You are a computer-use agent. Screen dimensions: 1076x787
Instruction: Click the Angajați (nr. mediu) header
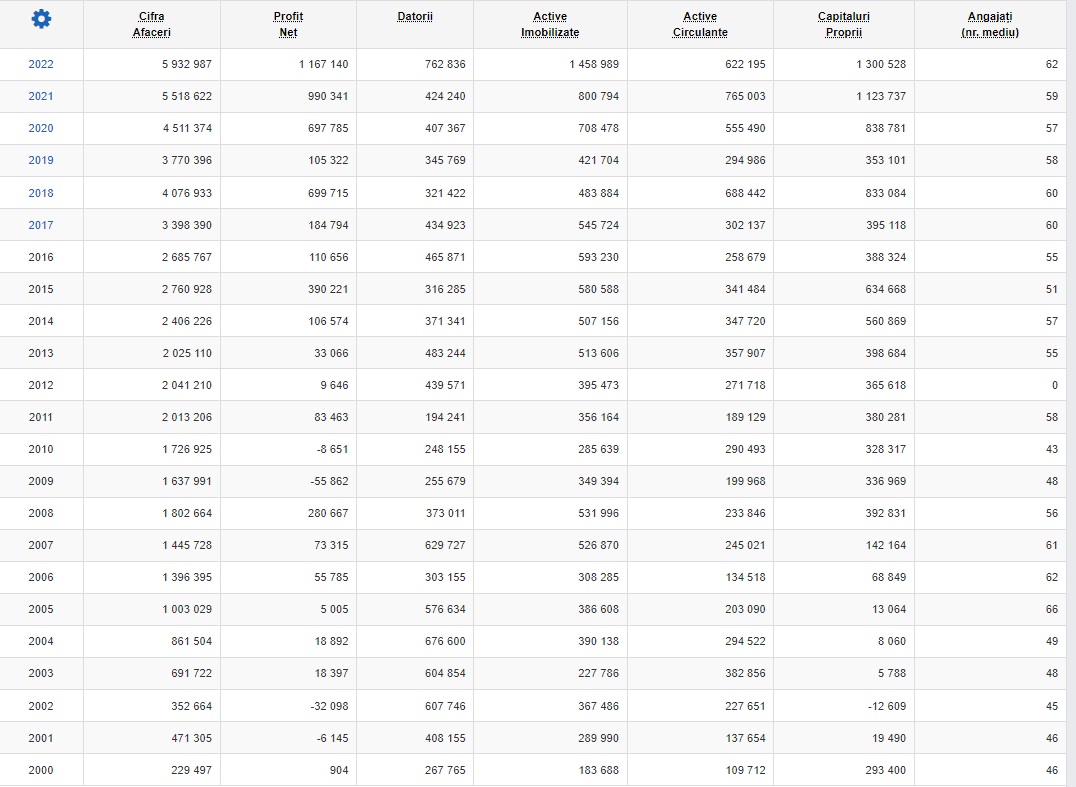coord(989,24)
